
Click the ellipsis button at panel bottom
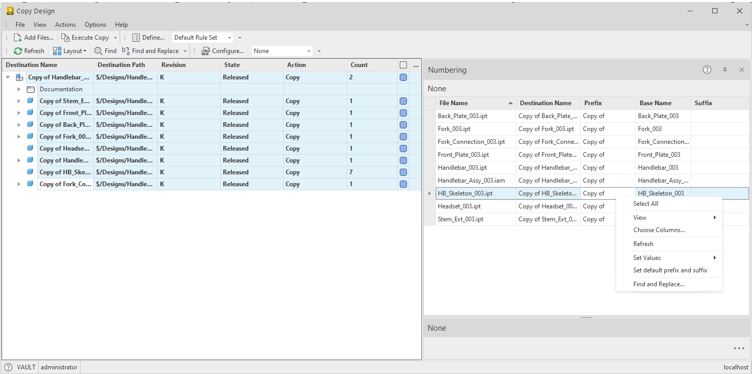[x=739, y=349]
